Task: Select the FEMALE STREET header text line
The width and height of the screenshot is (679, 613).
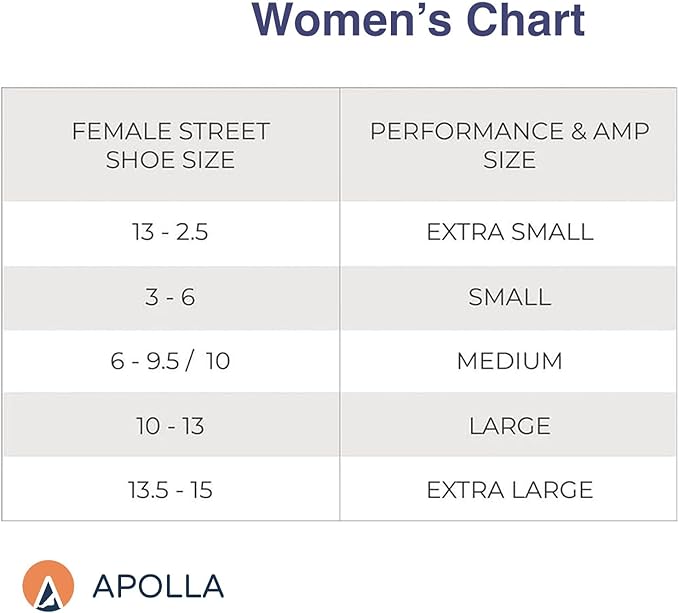Action: [170, 131]
